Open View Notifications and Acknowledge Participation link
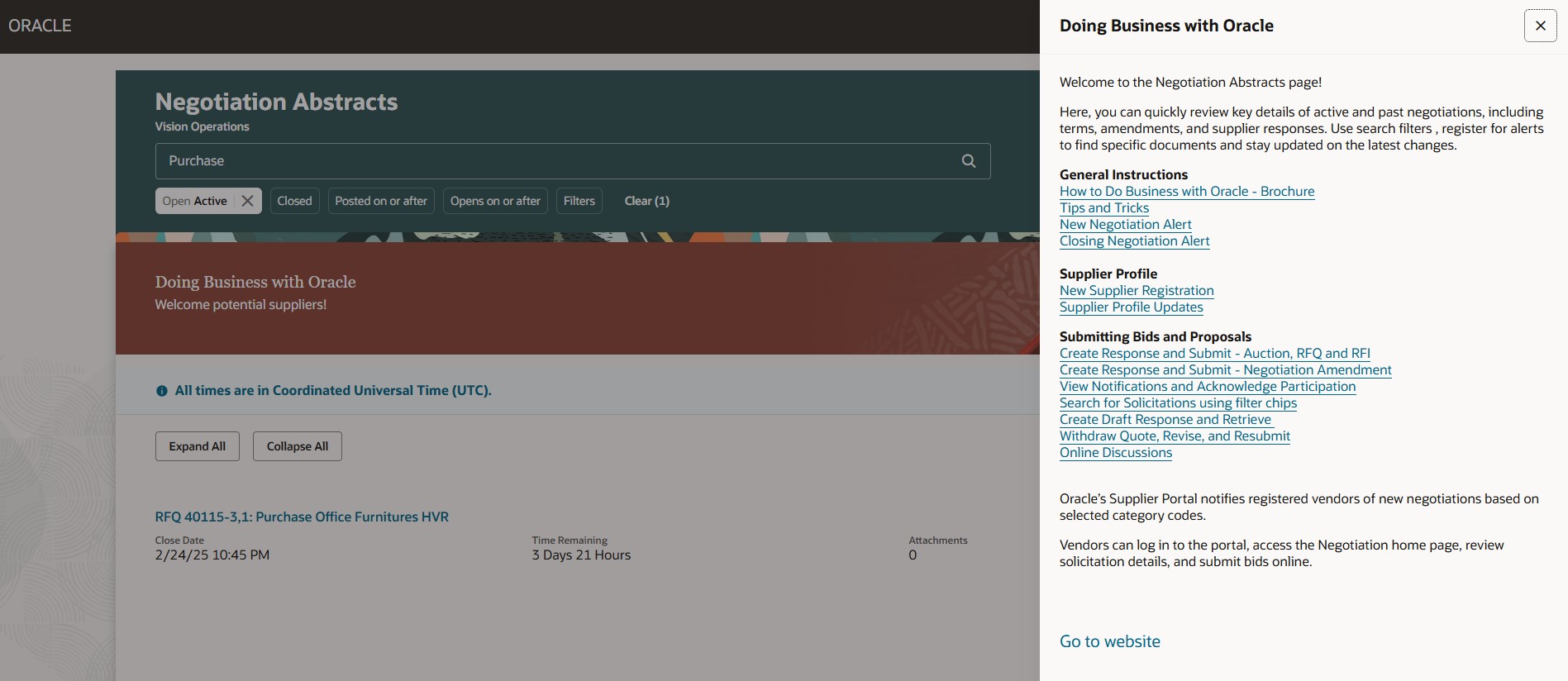This screenshot has height=681, width=1568. [x=1208, y=386]
